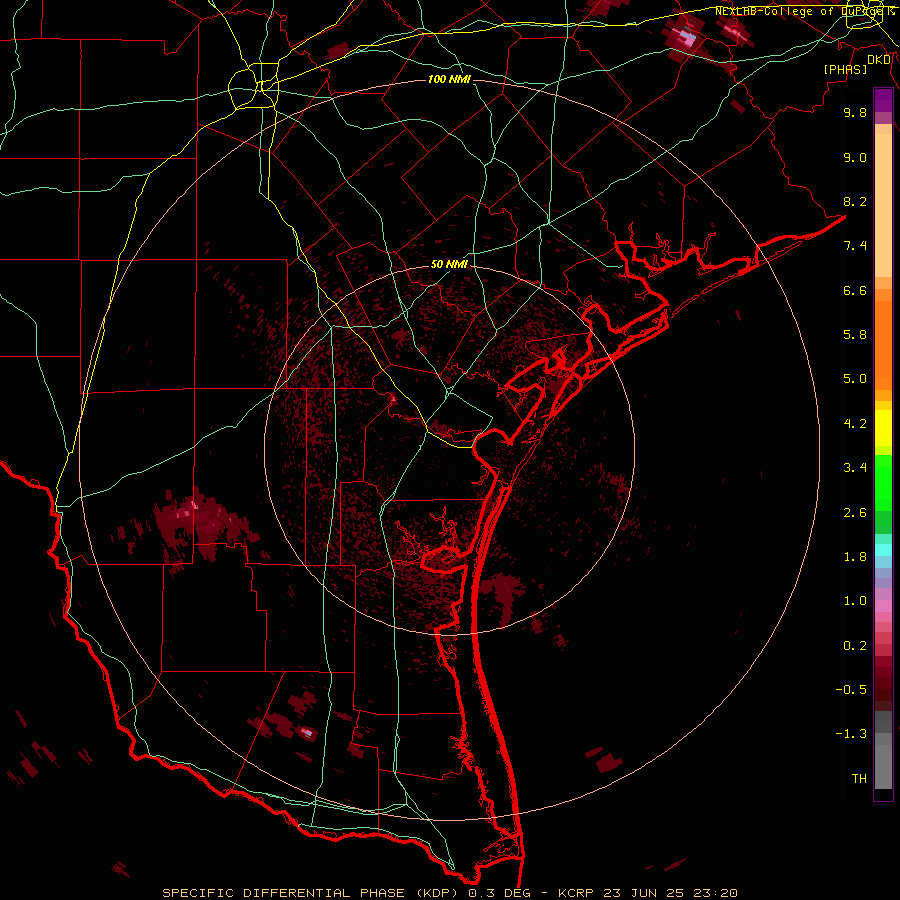Click the 8.2 value on the color scale
Image resolution: width=900 pixels, height=900 pixels.
pyautogui.click(x=855, y=201)
